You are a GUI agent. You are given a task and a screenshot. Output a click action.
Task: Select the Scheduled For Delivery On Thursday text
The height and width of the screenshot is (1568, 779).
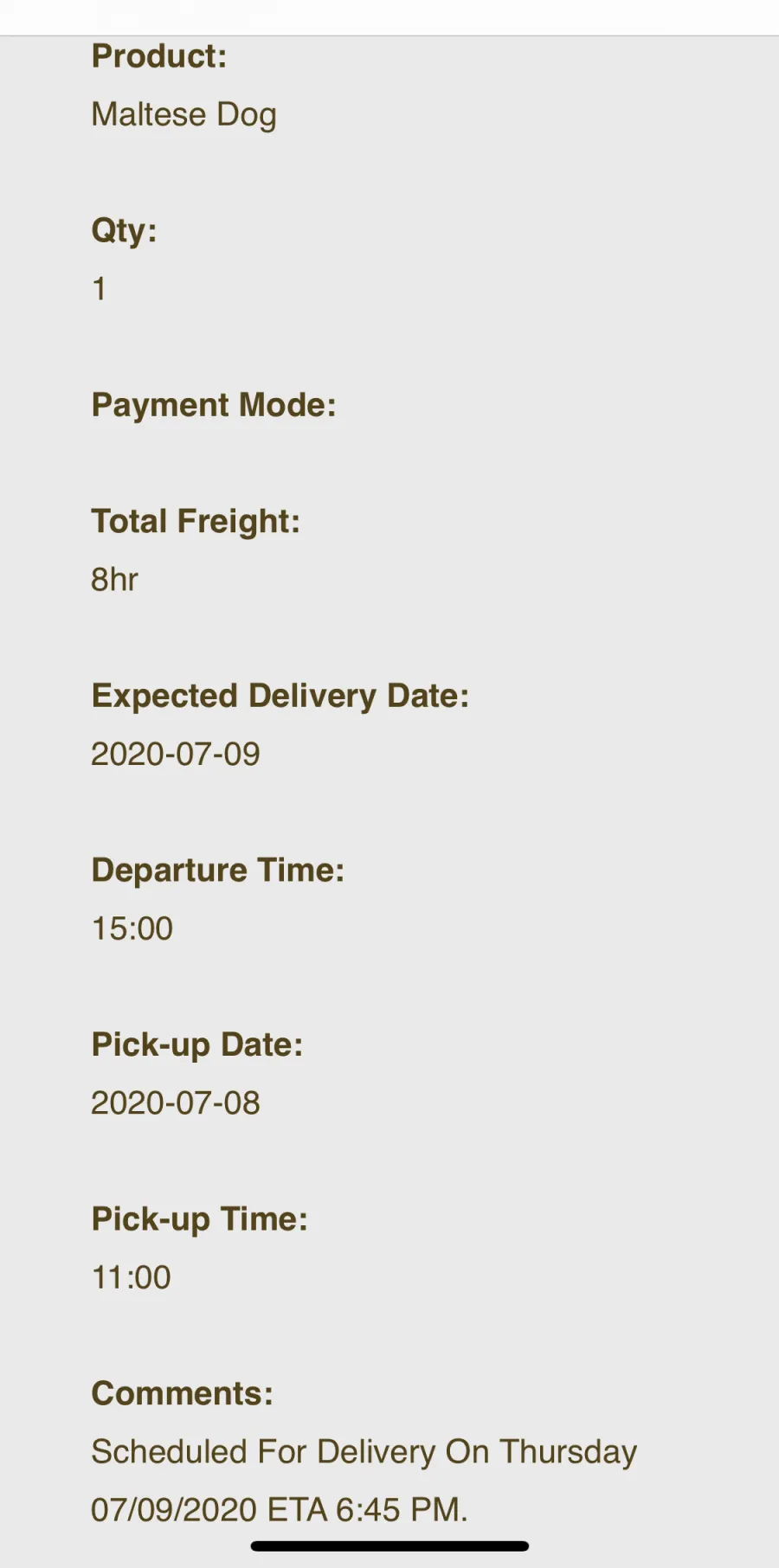point(364,1453)
